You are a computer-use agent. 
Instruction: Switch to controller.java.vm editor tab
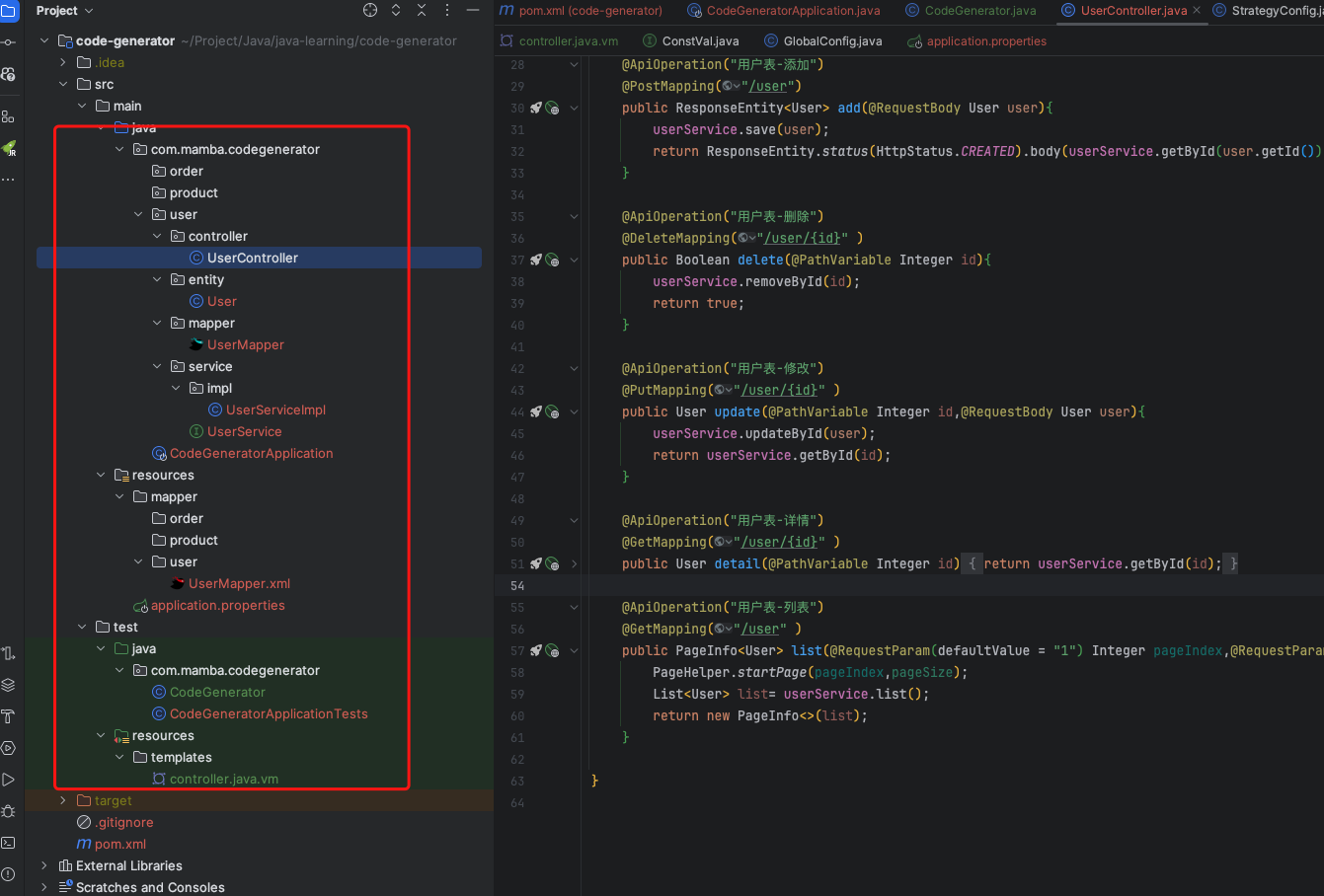tap(559, 41)
